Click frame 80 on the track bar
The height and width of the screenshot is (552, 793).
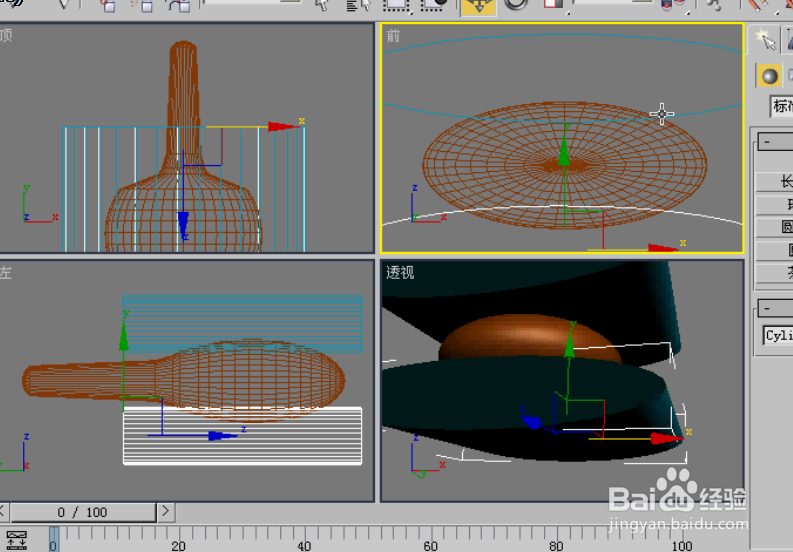[556, 546]
